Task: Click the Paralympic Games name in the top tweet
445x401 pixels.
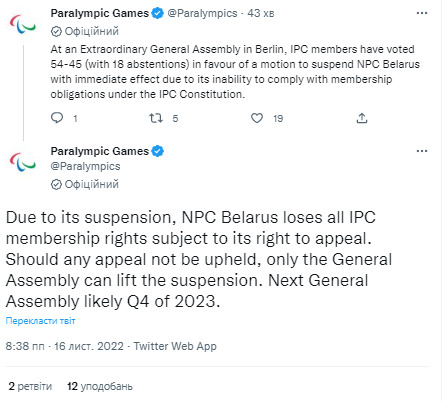Action: (x=99, y=13)
